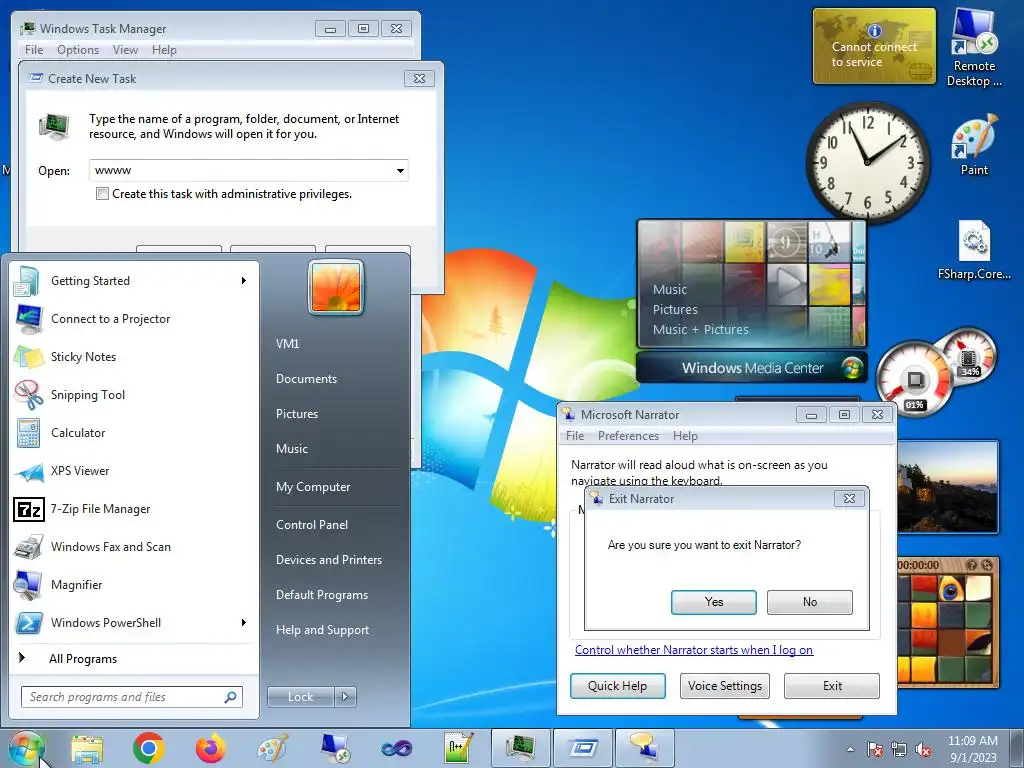This screenshot has height=768, width=1024.
Task: Open Paint desktop shortcut
Action: (974, 145)
